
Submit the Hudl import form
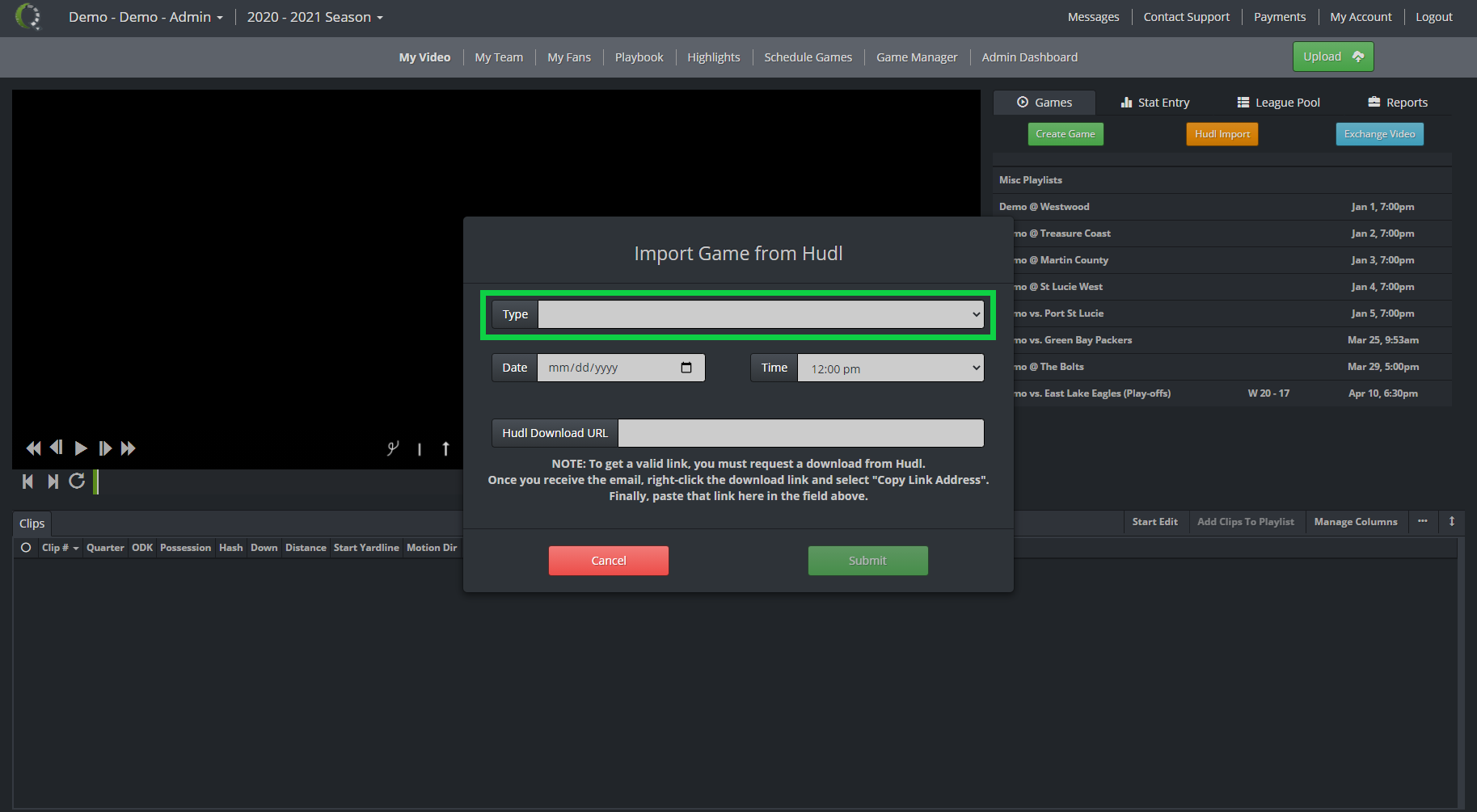tap(868, 561)
